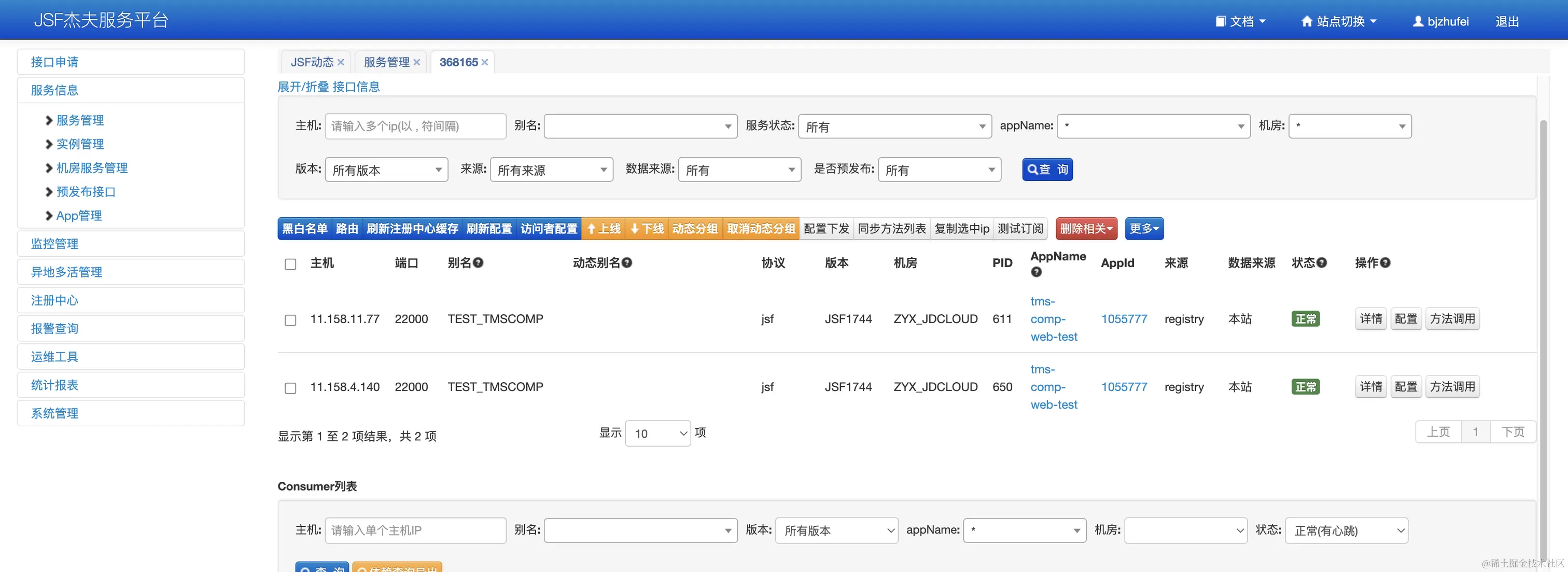The height and width of the screenshot is (572, 1568).
Task: Click help icon next to 操作 header
Action: (x=1385, y=263)
